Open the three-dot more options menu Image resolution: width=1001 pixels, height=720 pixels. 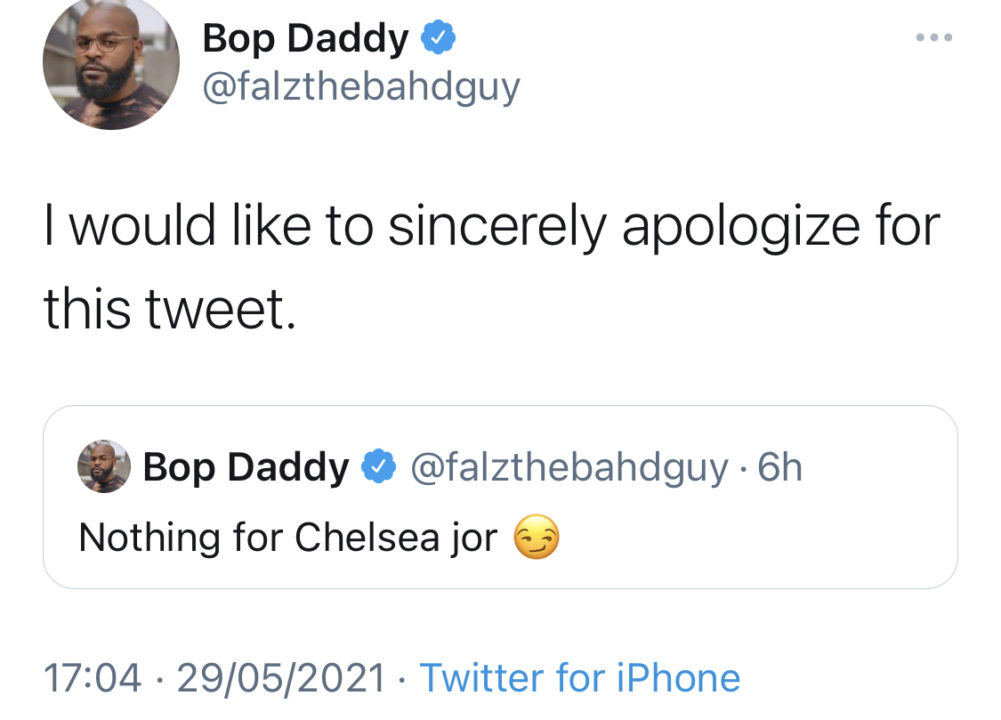934,39
